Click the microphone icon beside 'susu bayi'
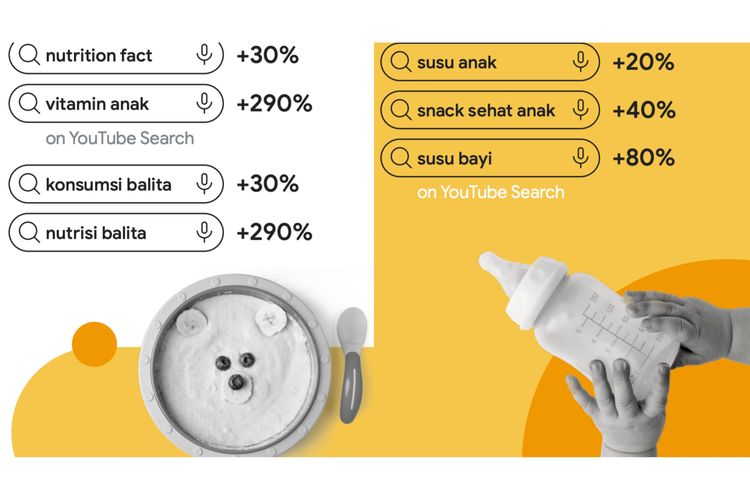The height and width of the screenshot is (500, 750). pyautogui.click(x=580, y=158)
